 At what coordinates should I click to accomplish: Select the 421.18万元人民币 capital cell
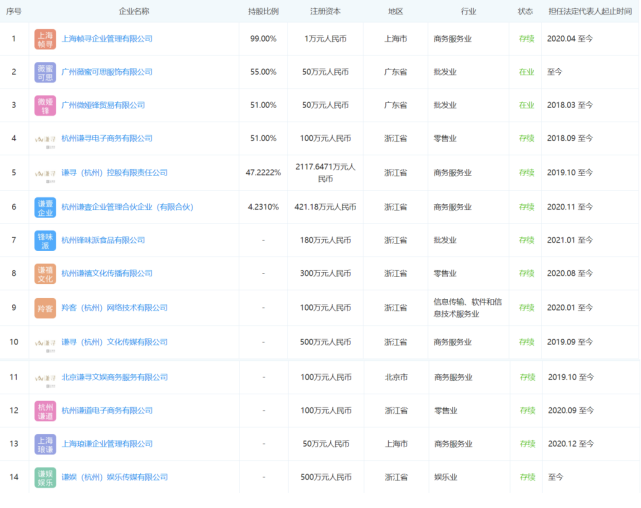[x=325, y=207]
